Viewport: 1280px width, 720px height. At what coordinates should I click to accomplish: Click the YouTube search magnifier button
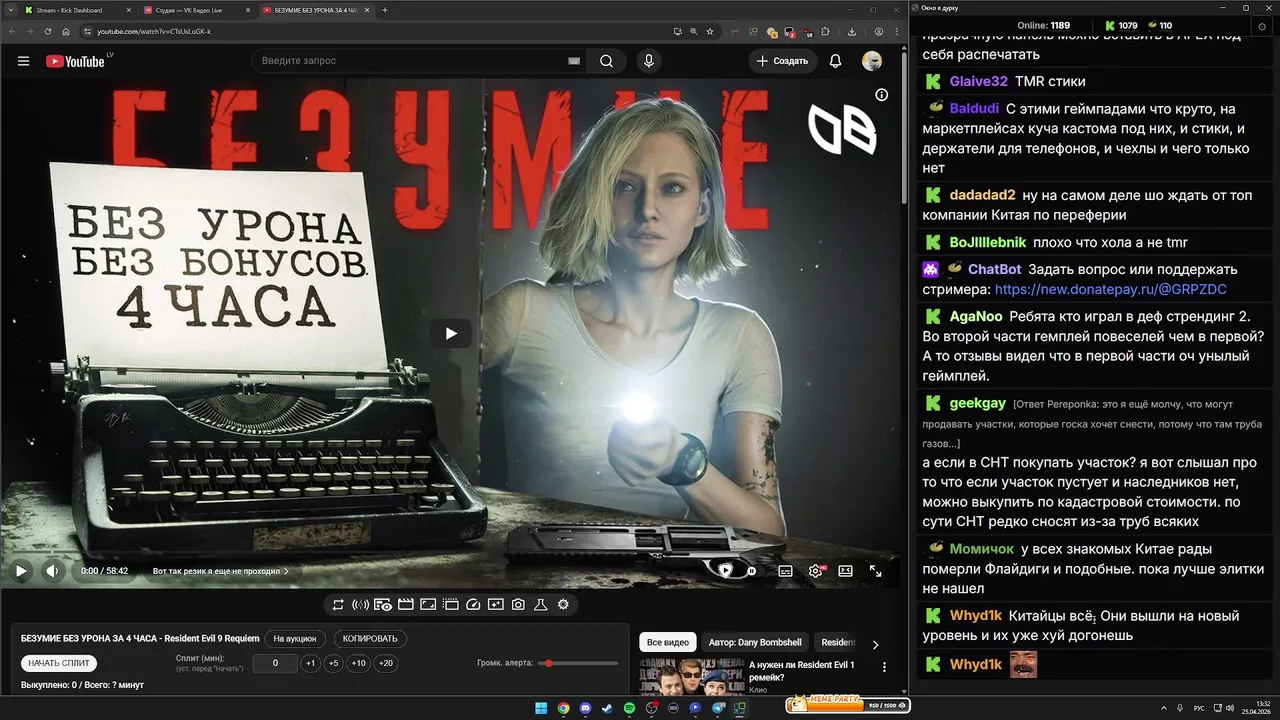pyautogui.click(x=606, y=61)
